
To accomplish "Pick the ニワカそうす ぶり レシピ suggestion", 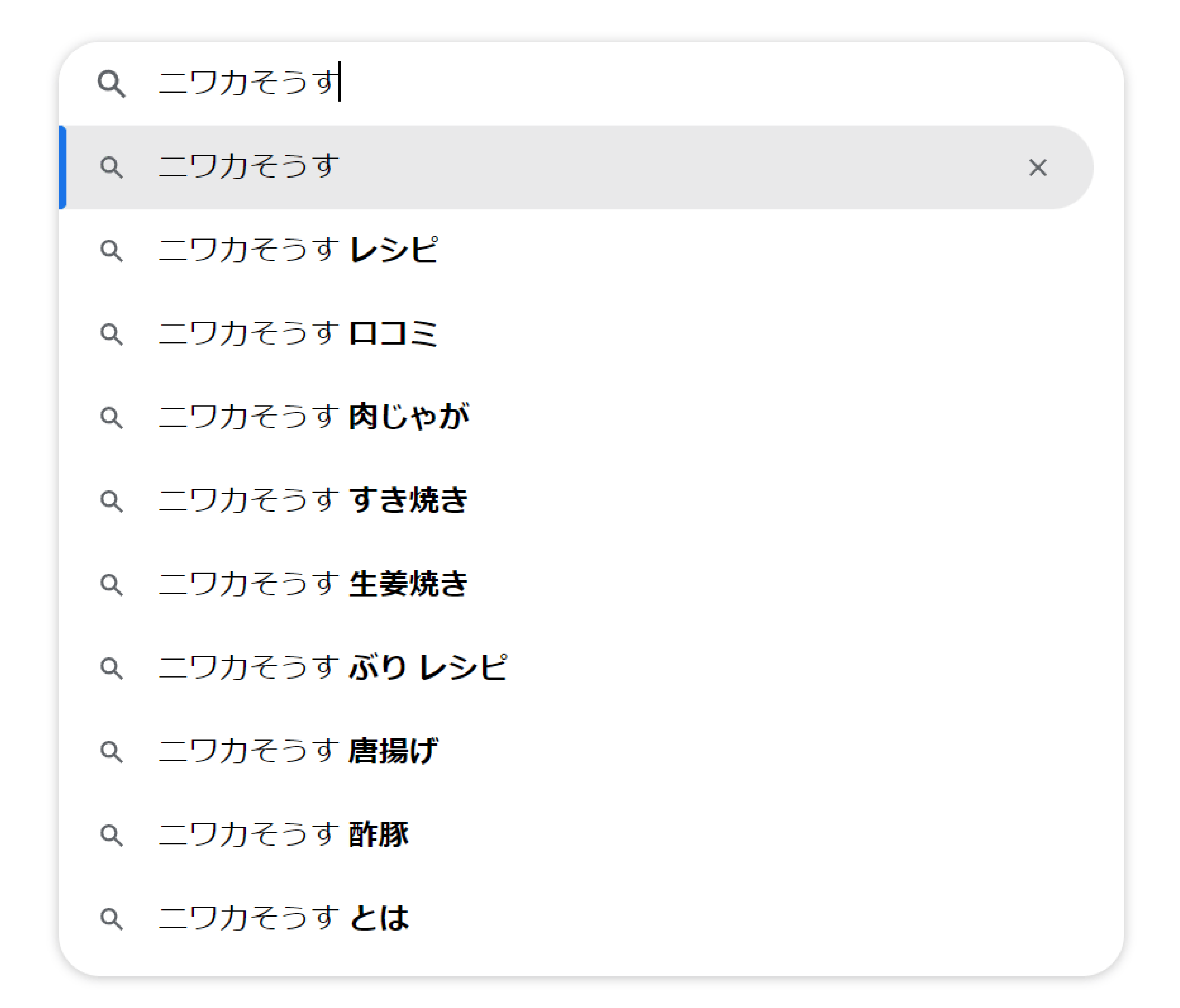I will pos(332,668).
